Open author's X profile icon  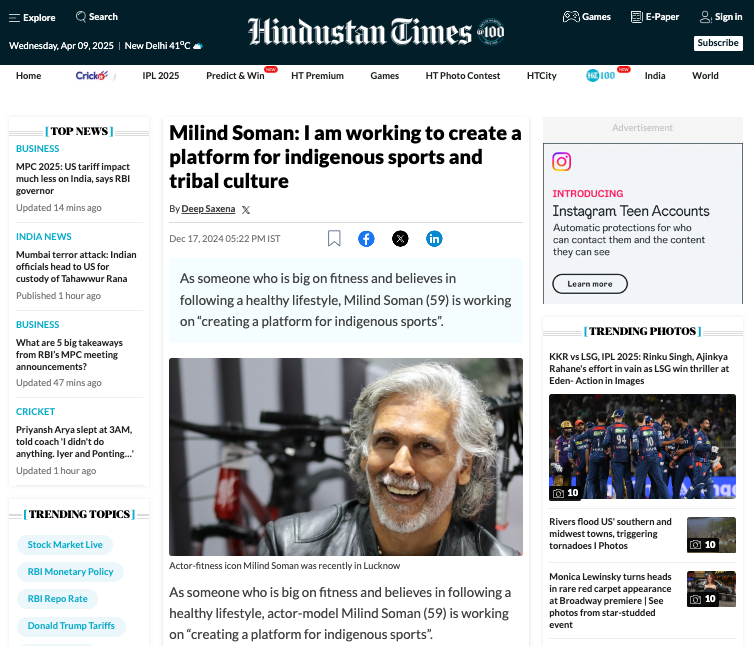[x=246, y=210]
